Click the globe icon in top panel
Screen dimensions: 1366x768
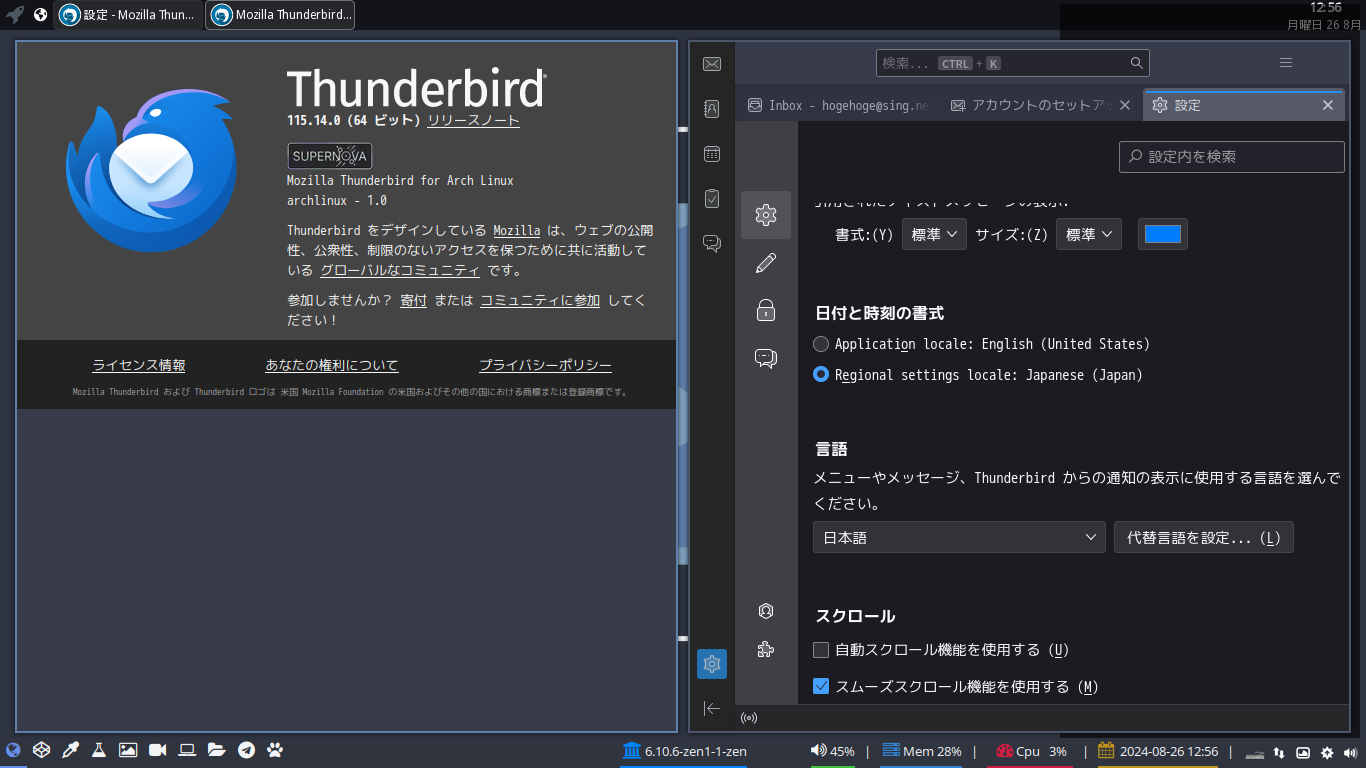(x=41, y=15)
